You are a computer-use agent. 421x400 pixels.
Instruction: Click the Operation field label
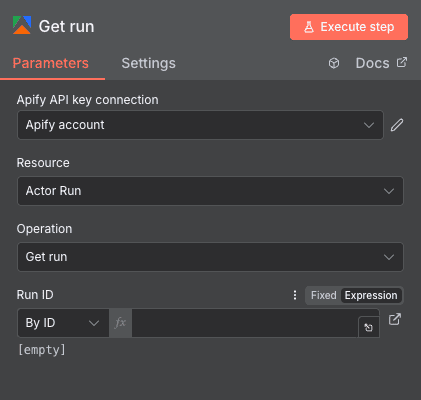coord(44,229)
